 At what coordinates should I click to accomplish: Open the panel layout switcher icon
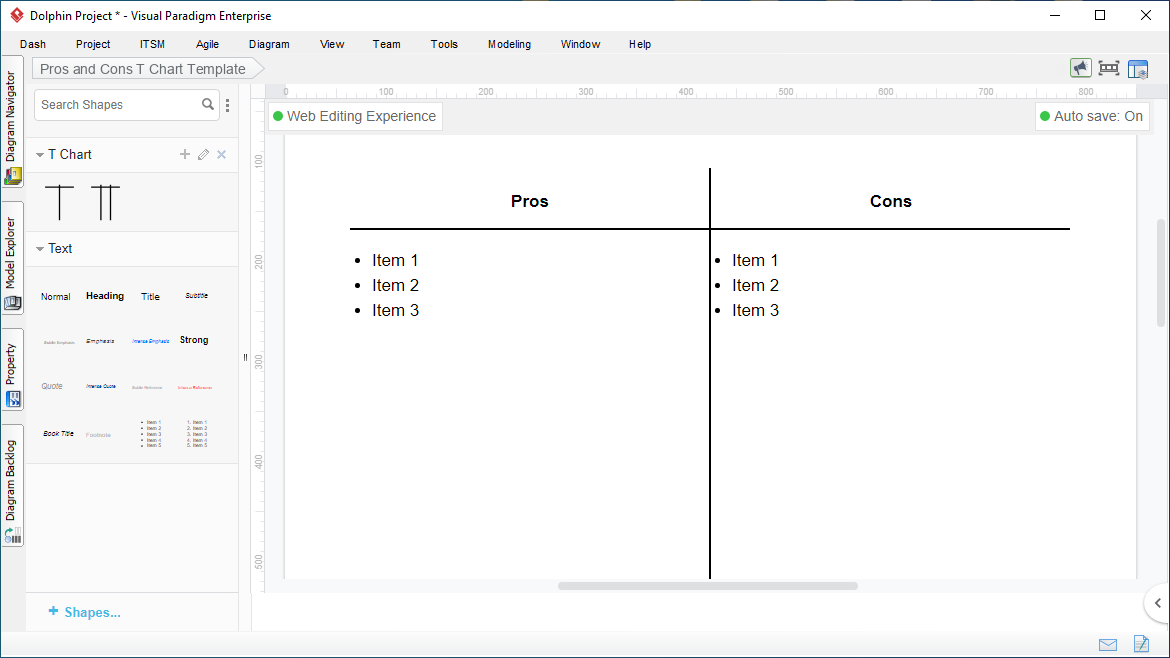pyautogui.click(x=1138, y=69)
